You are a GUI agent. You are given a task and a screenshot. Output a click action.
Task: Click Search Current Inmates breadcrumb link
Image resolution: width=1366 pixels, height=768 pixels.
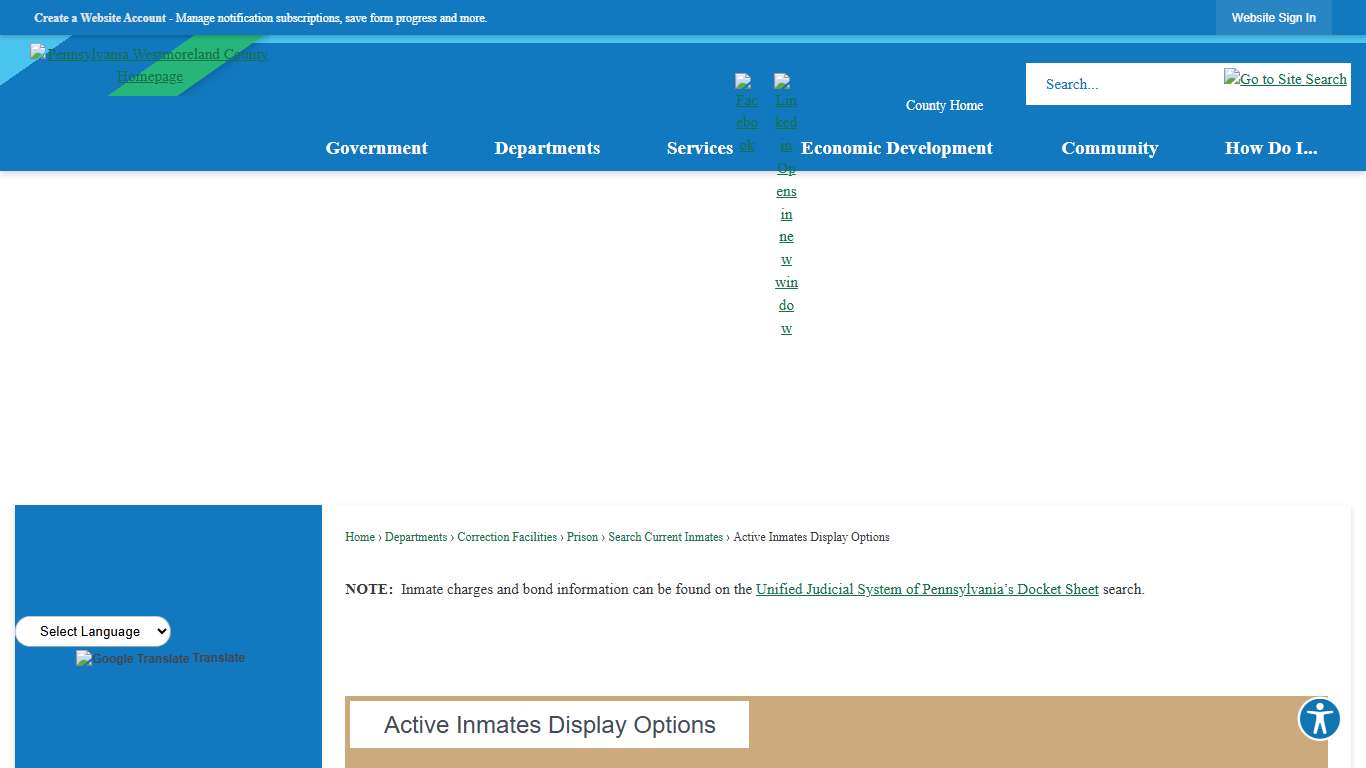tap(666, 537)
